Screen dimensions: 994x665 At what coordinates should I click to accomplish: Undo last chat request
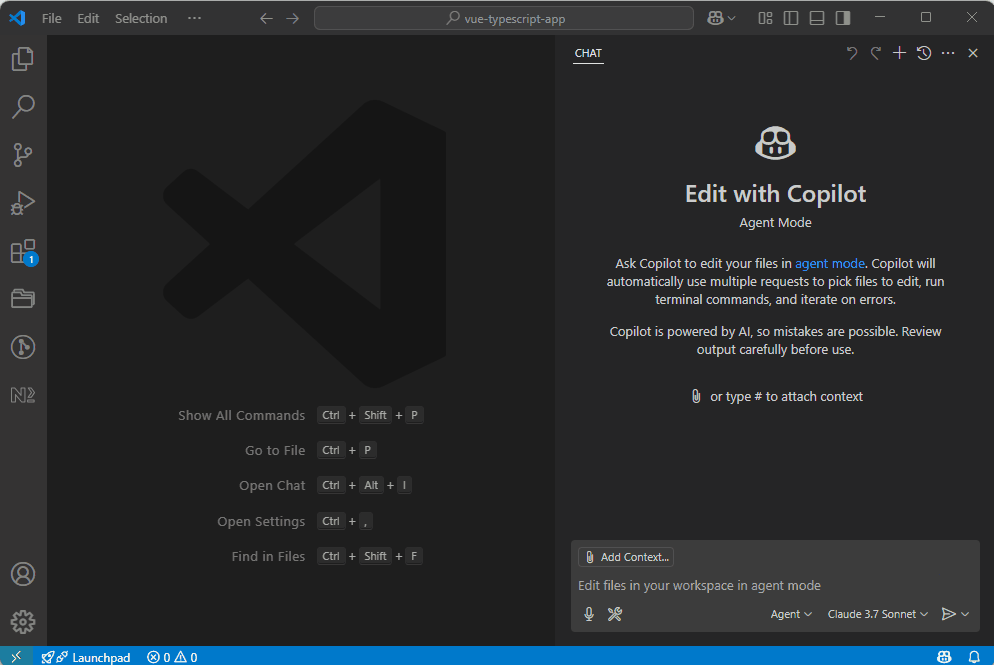tap(851, 53)
